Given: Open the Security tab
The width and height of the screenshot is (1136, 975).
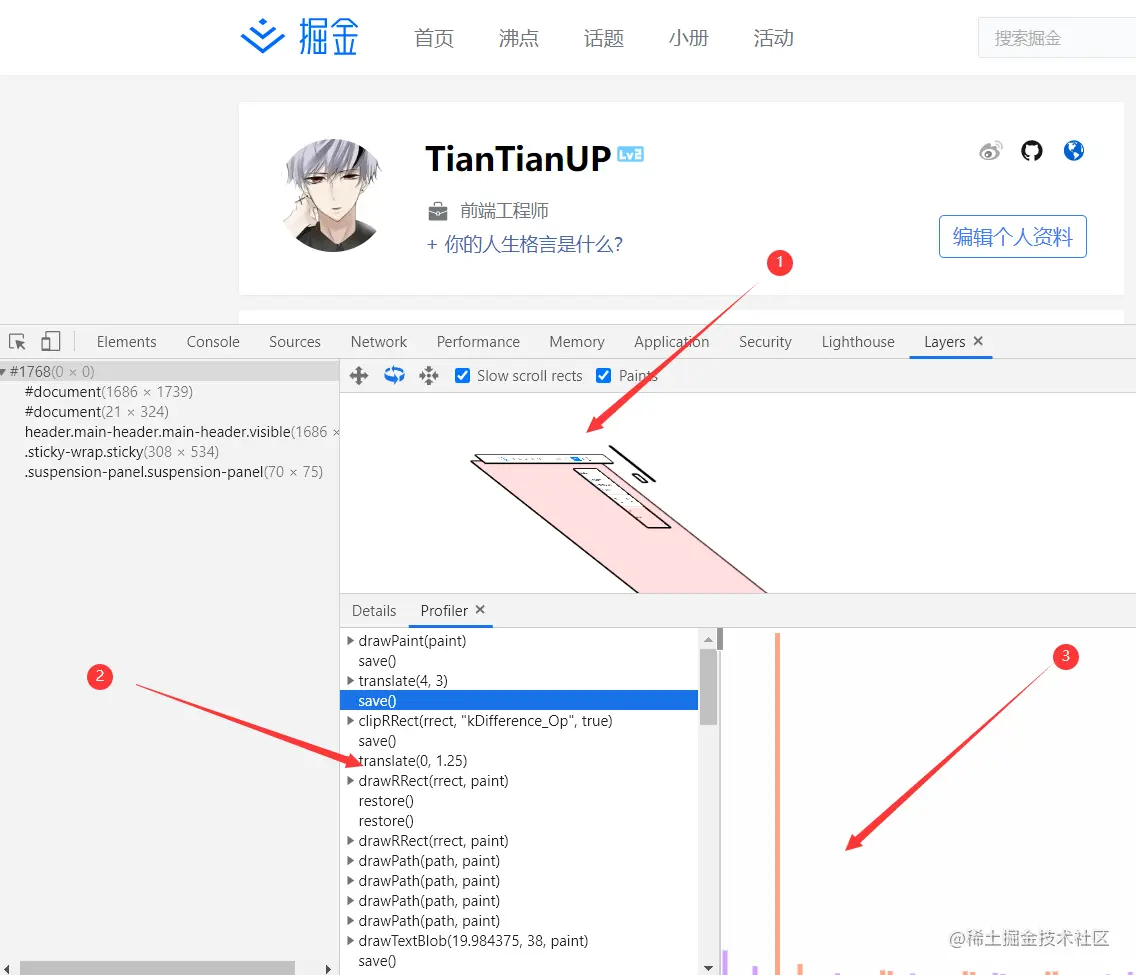Looking at the screenshot, I should 765,342.
